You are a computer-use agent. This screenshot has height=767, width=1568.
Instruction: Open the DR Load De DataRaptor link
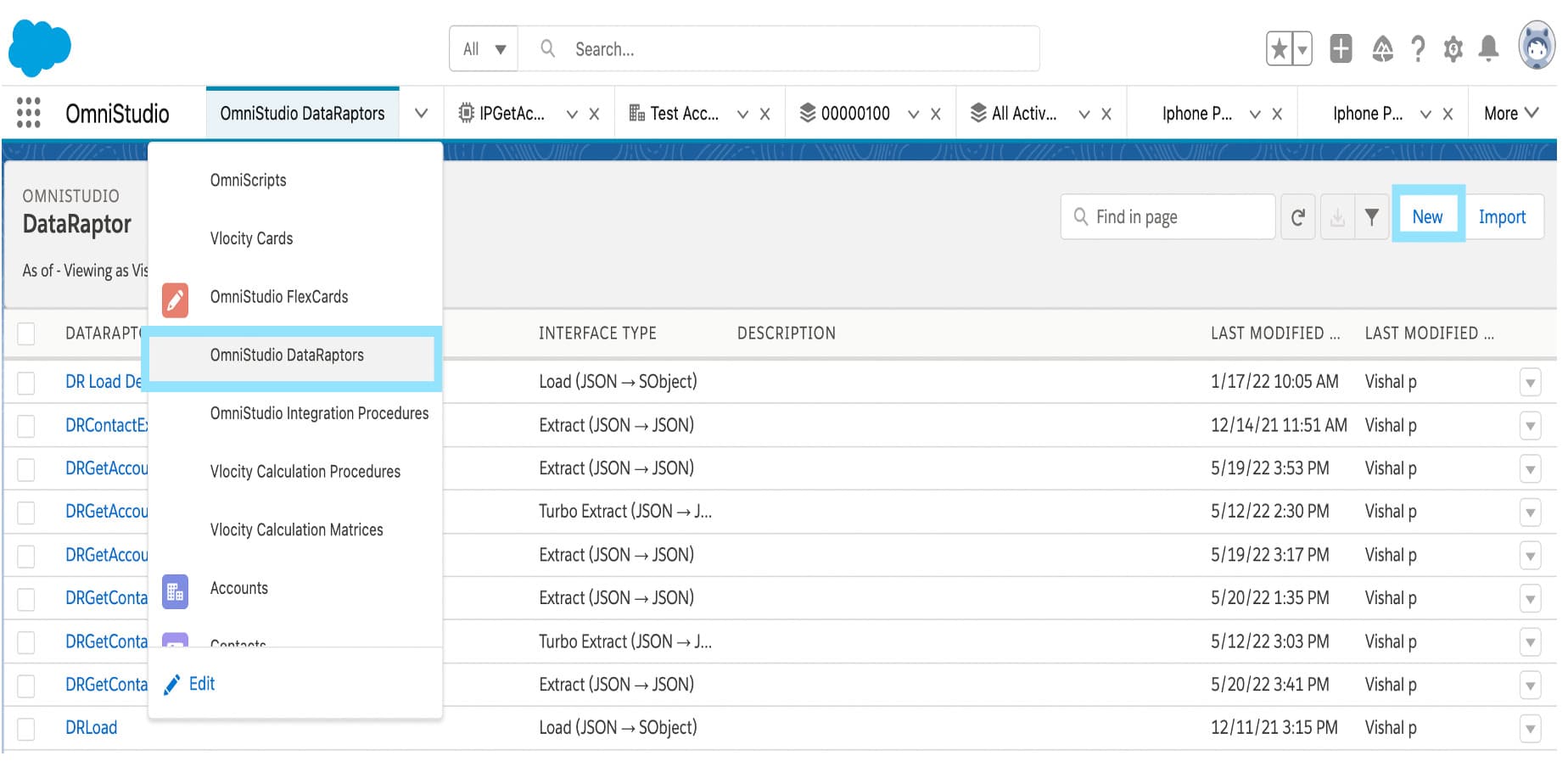(x=104, y=382)
